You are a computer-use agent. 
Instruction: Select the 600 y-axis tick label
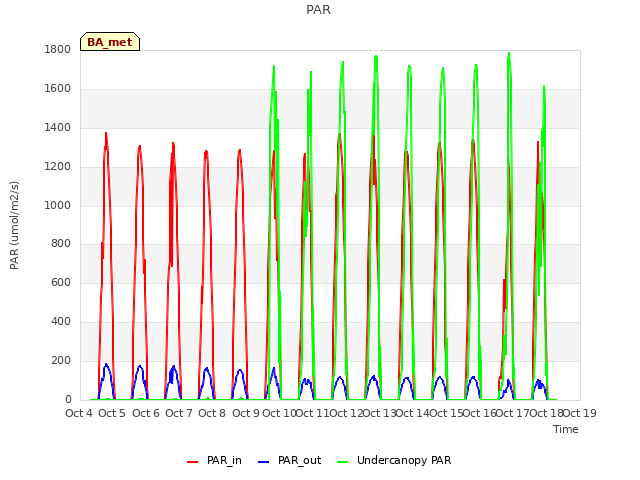tap(61, 282)
